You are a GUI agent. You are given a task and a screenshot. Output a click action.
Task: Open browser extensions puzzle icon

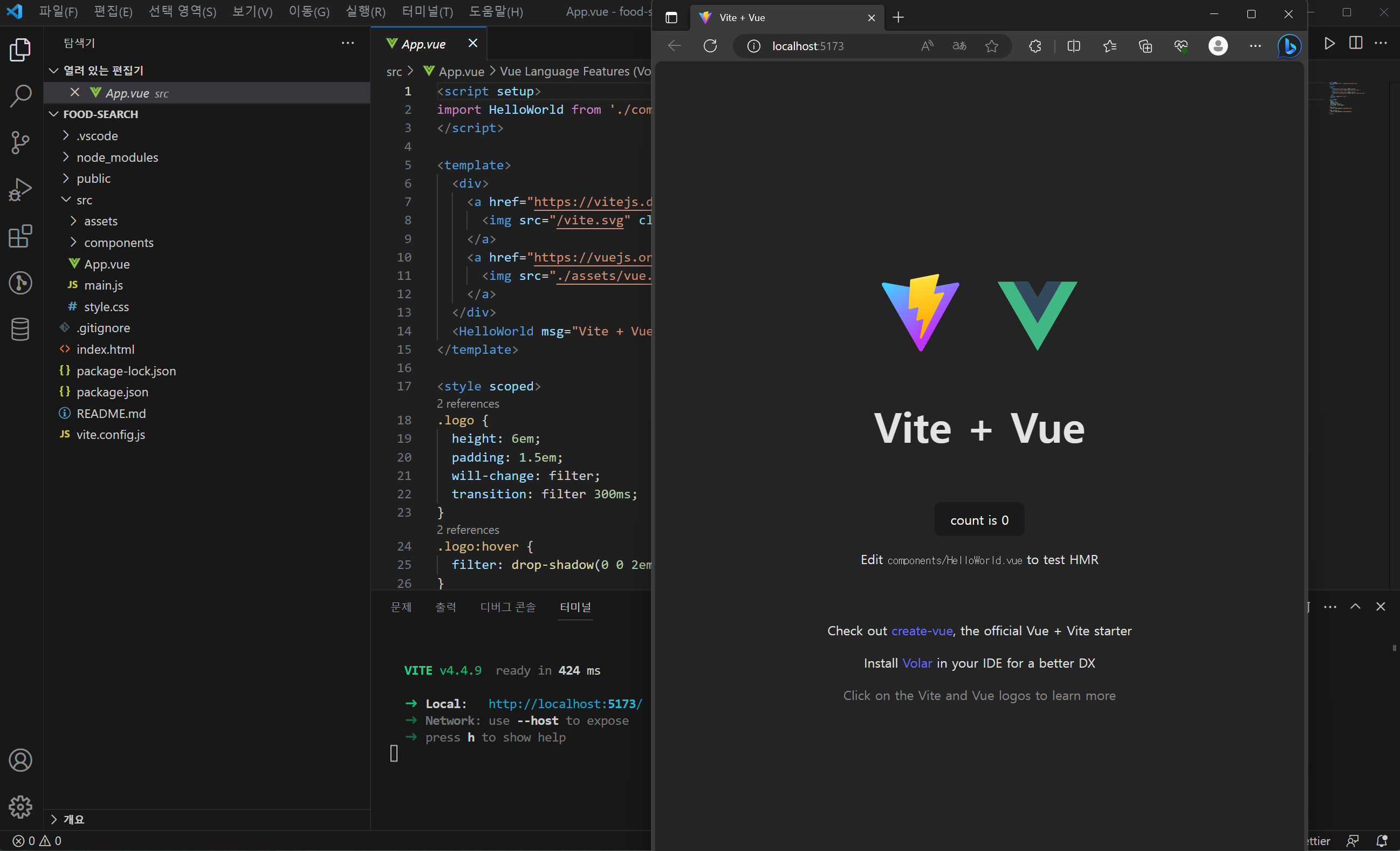(x=1035, y=46)
